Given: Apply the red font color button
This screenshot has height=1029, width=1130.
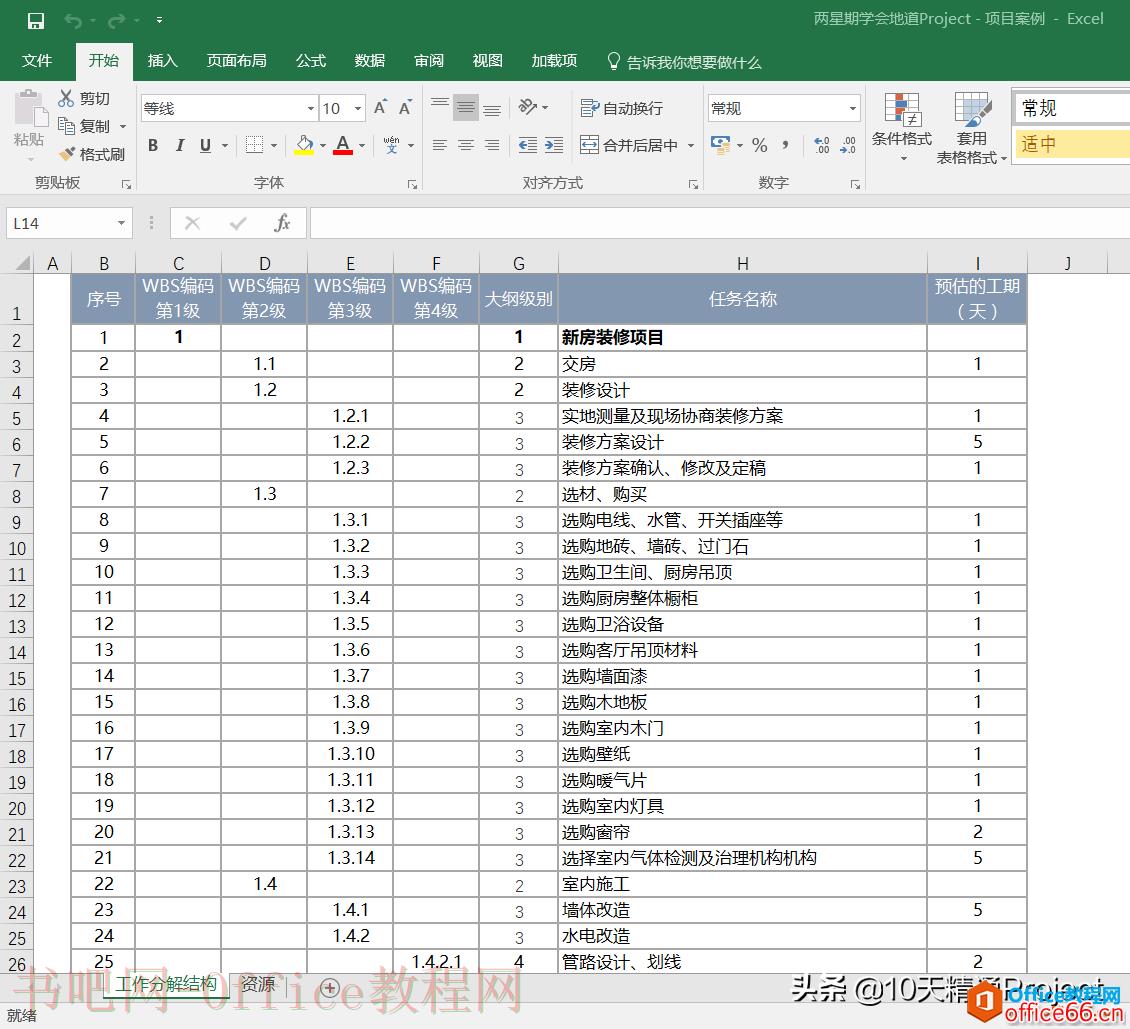Looking at the screenshot, I should point(343,146).
